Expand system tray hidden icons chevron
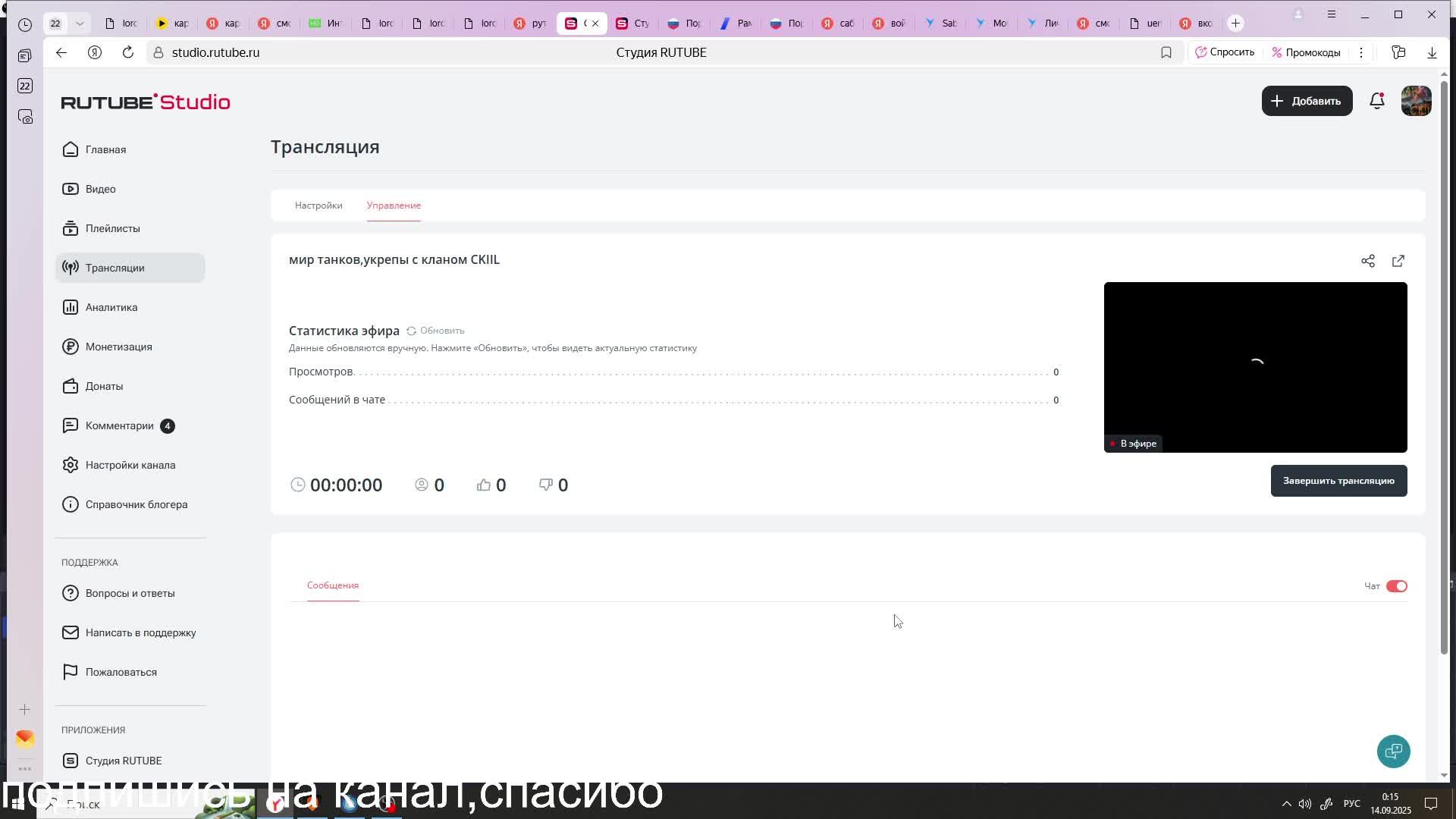 [1286, 804]
